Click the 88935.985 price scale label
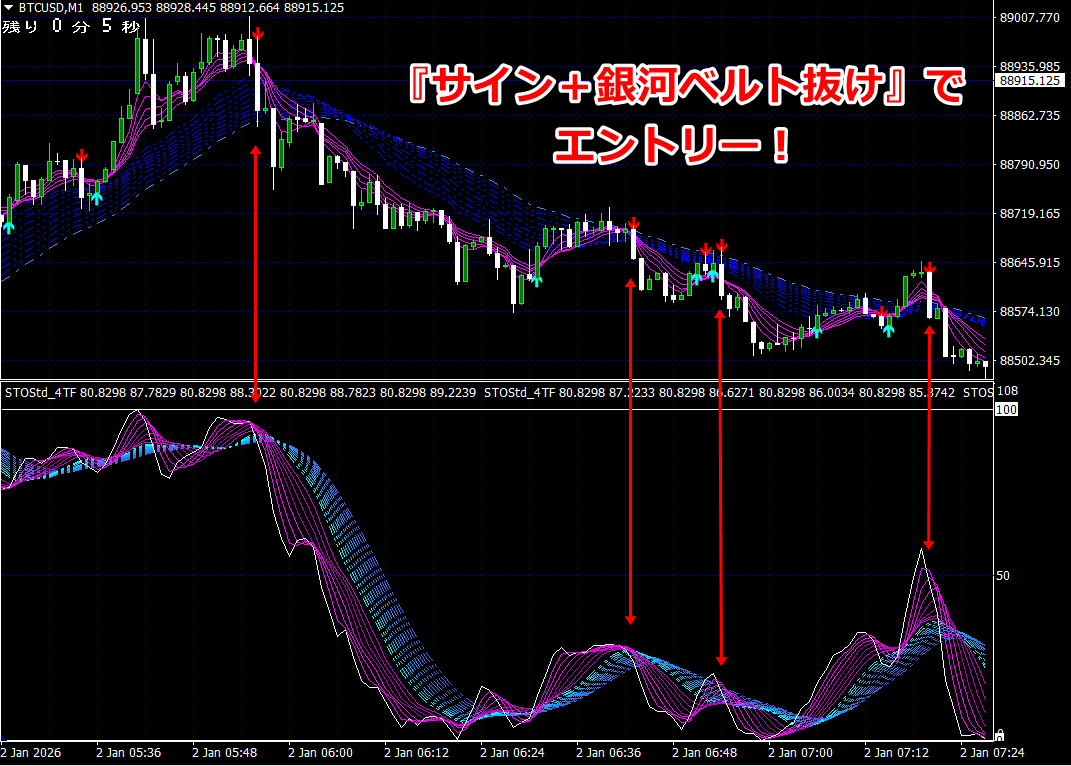 tap(1029, 66)
